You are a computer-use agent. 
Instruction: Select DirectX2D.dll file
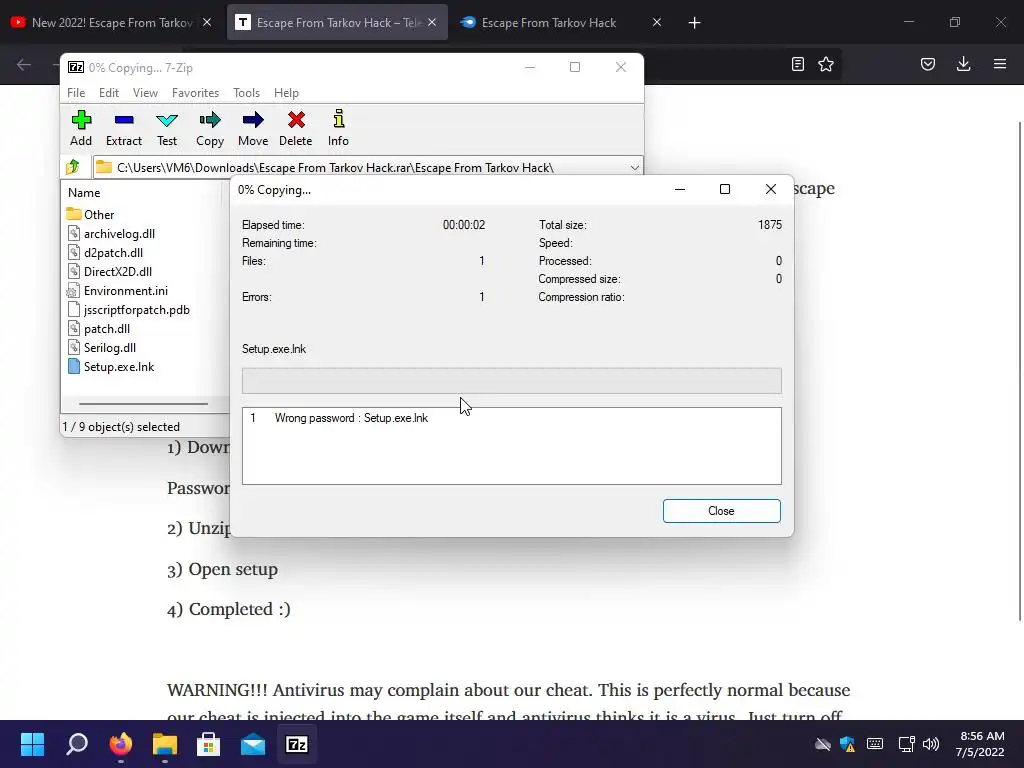pyautogui.click(x=109, y=271)
